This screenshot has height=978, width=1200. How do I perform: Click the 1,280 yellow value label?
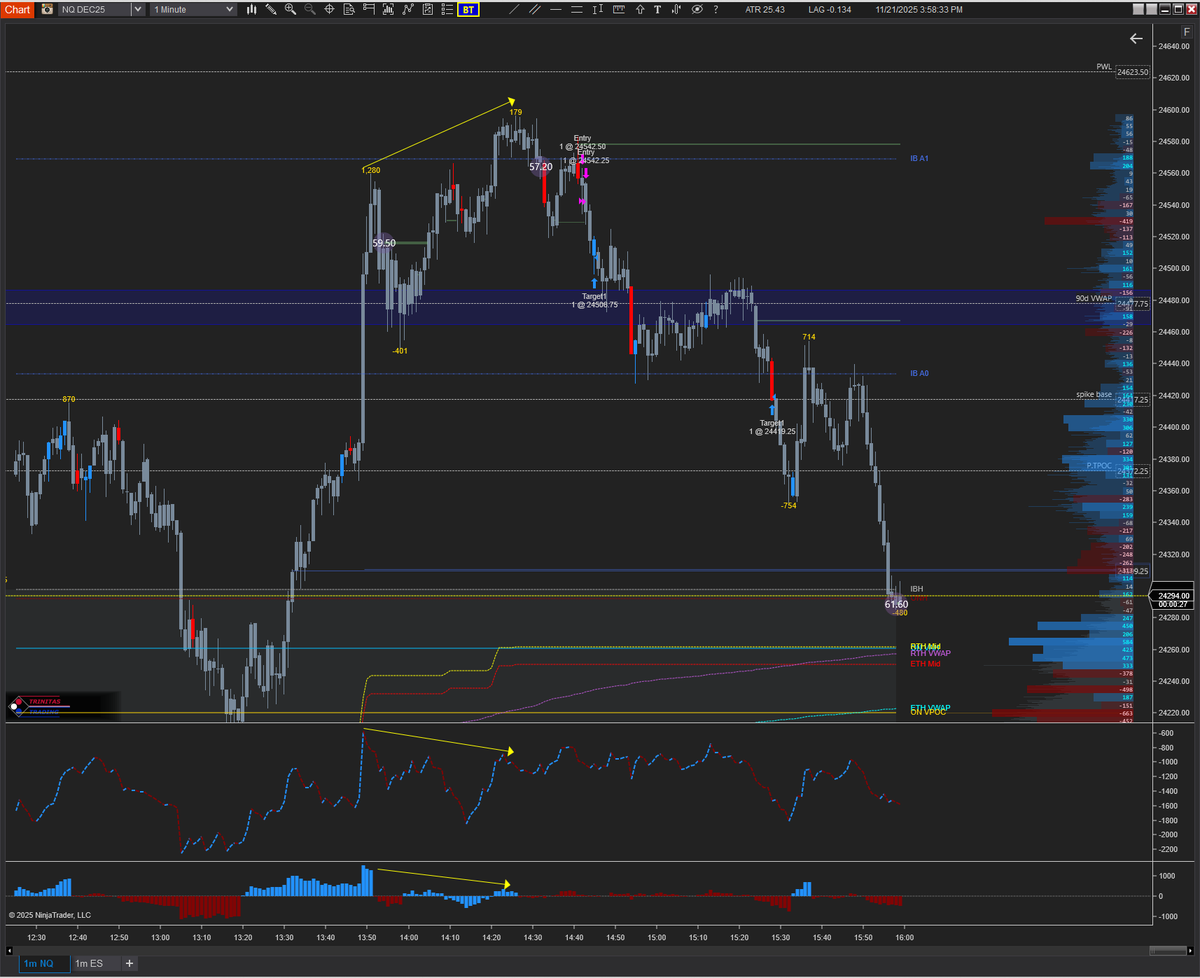[x=370, y=170]
